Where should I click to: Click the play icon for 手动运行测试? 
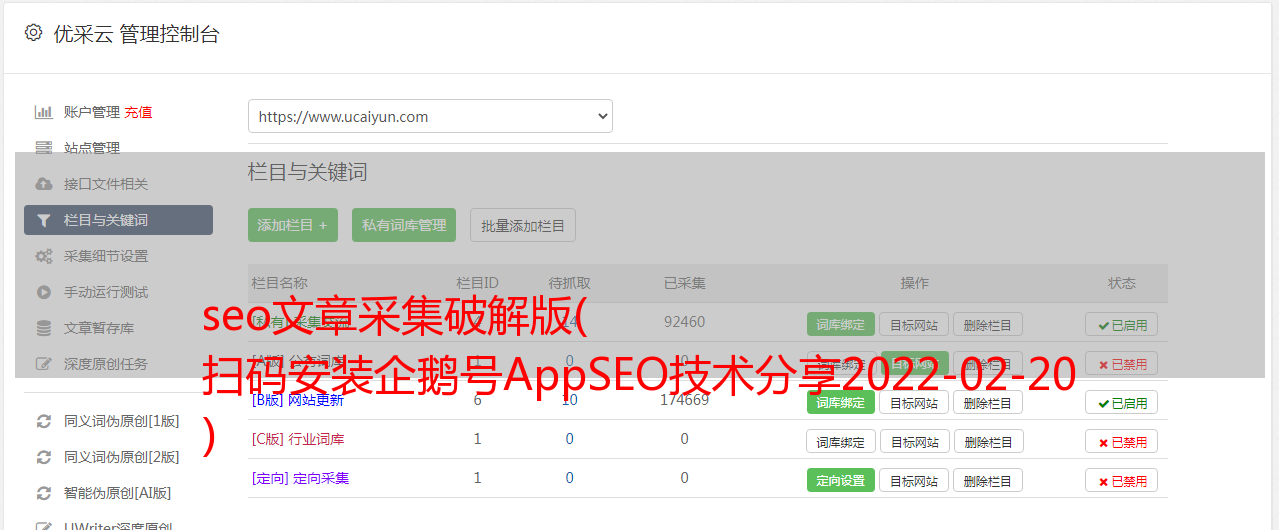point(44,292)
